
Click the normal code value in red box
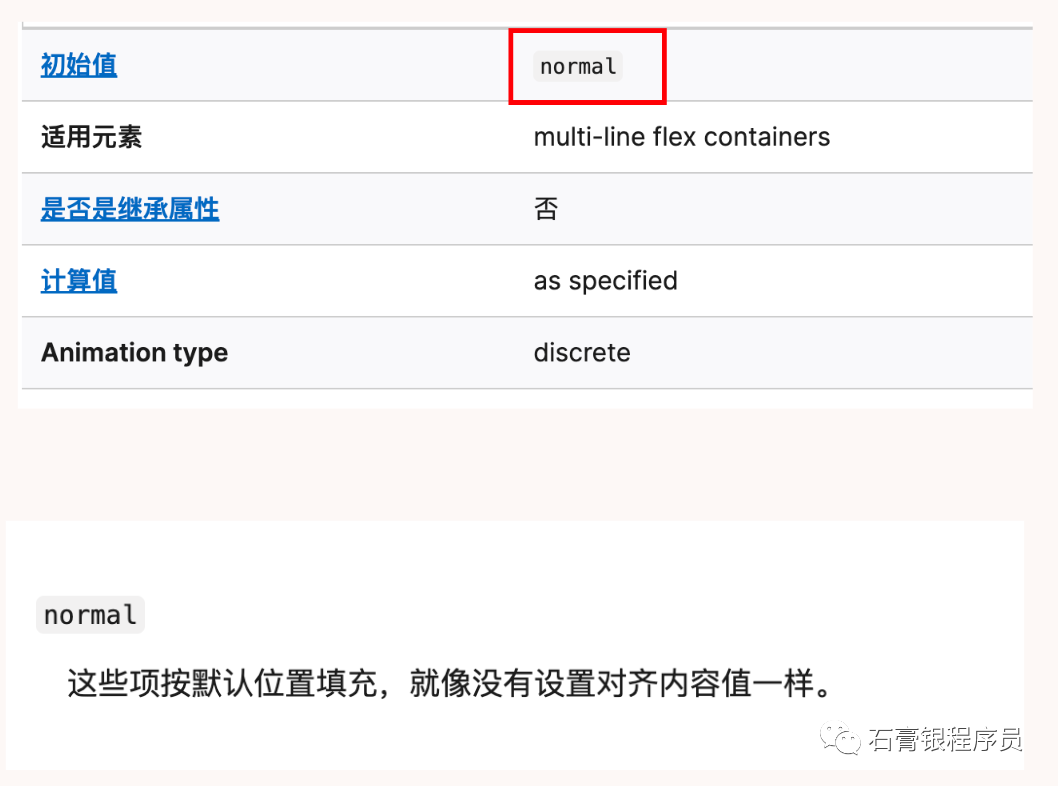point(578,66)
